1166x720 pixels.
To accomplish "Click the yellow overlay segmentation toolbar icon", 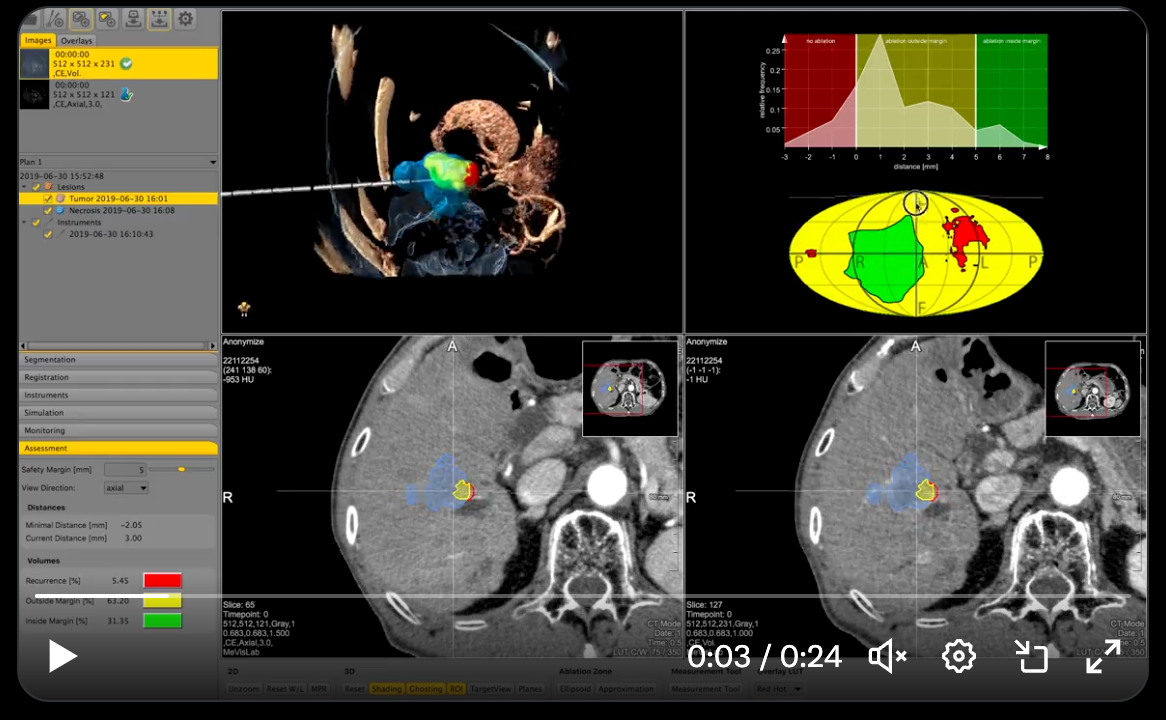I will 106,19.
